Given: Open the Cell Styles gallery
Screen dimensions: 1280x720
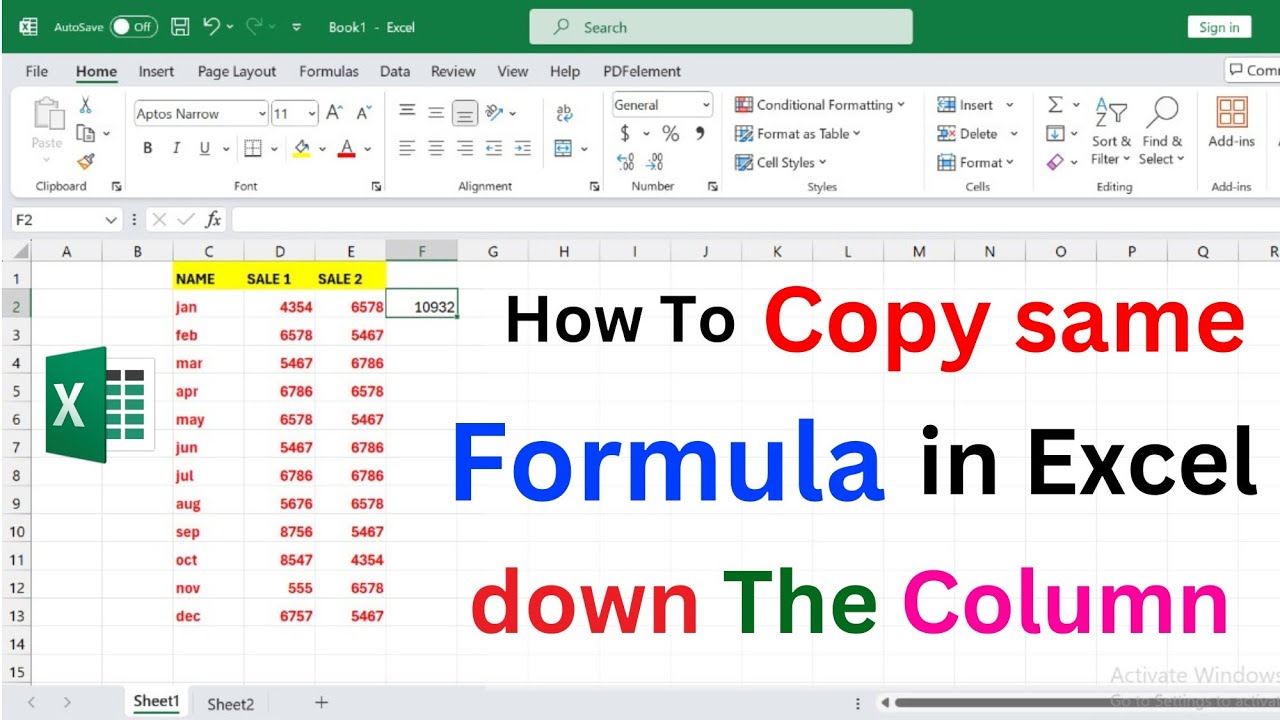Looking at the screenshot, I should (781, 162).
